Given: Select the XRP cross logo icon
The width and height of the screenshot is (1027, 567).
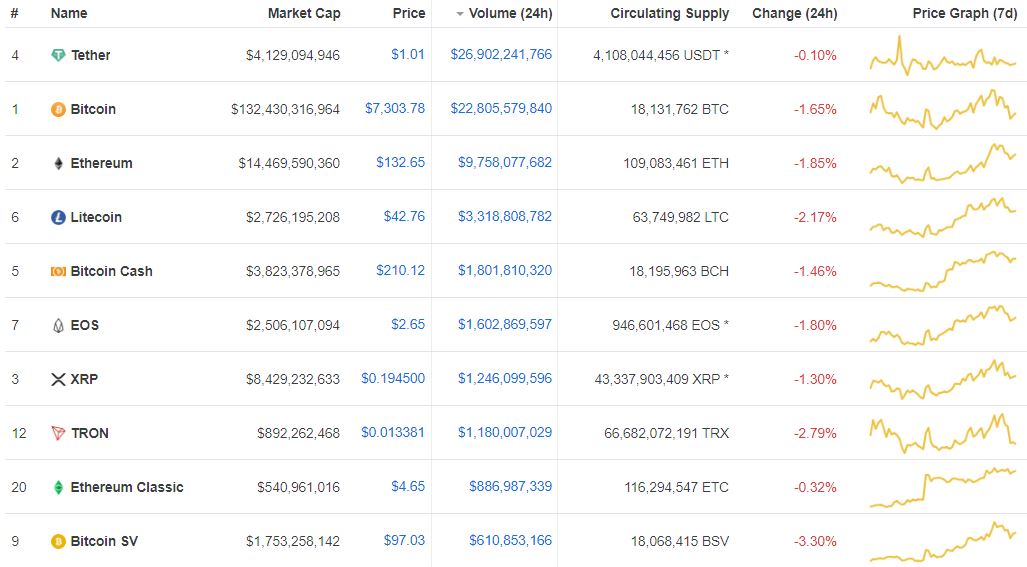Looking at the screenshot, I should 58,379.
